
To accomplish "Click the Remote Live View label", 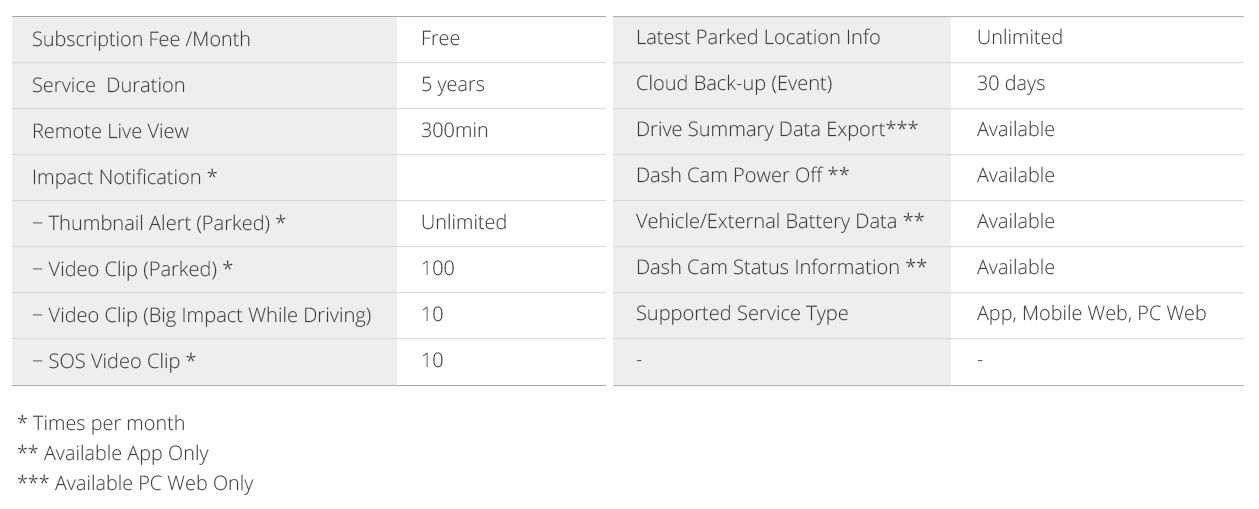I will pos(110,131).
